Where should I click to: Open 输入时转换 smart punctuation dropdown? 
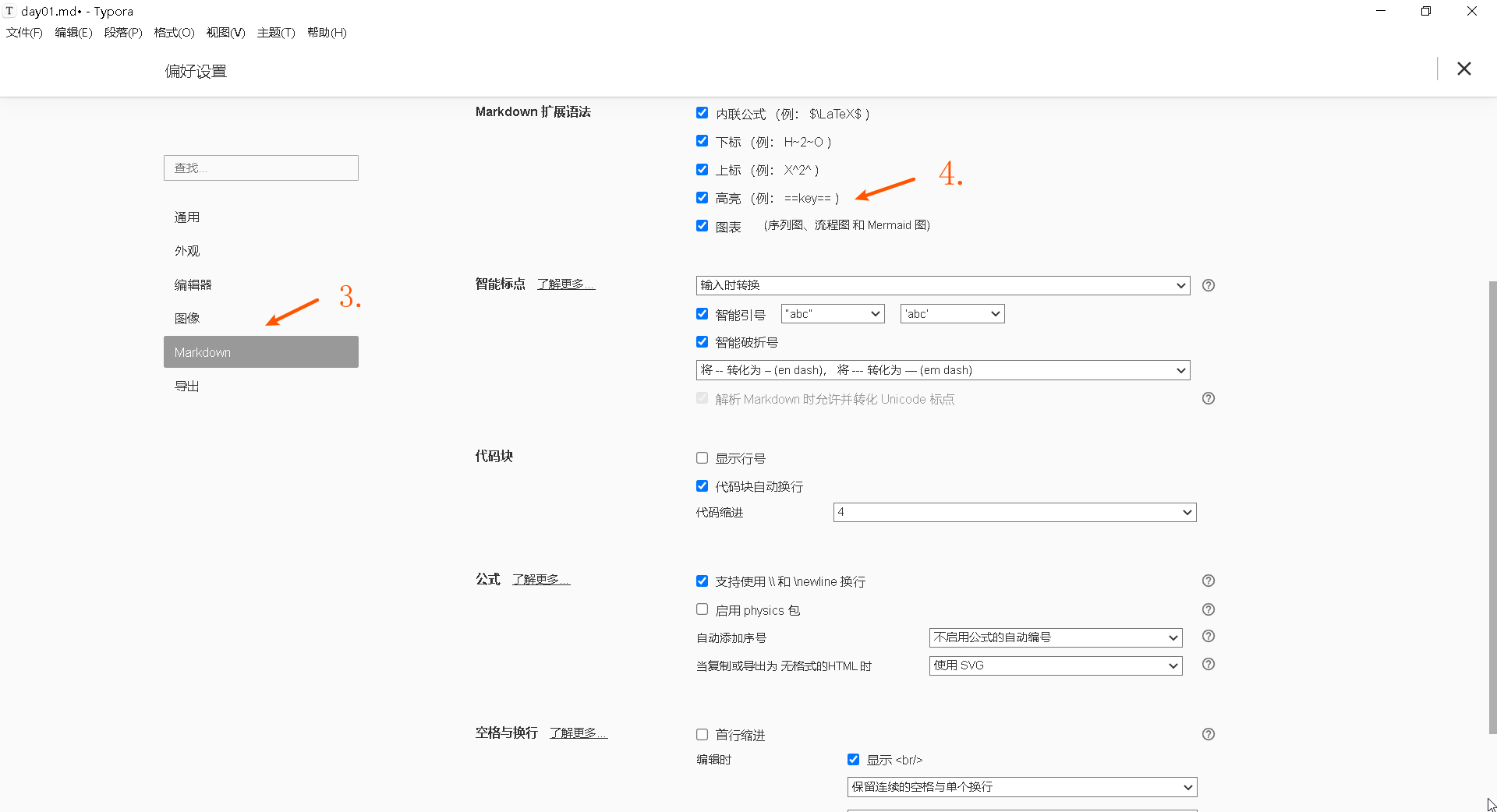(x=943, y=285)
